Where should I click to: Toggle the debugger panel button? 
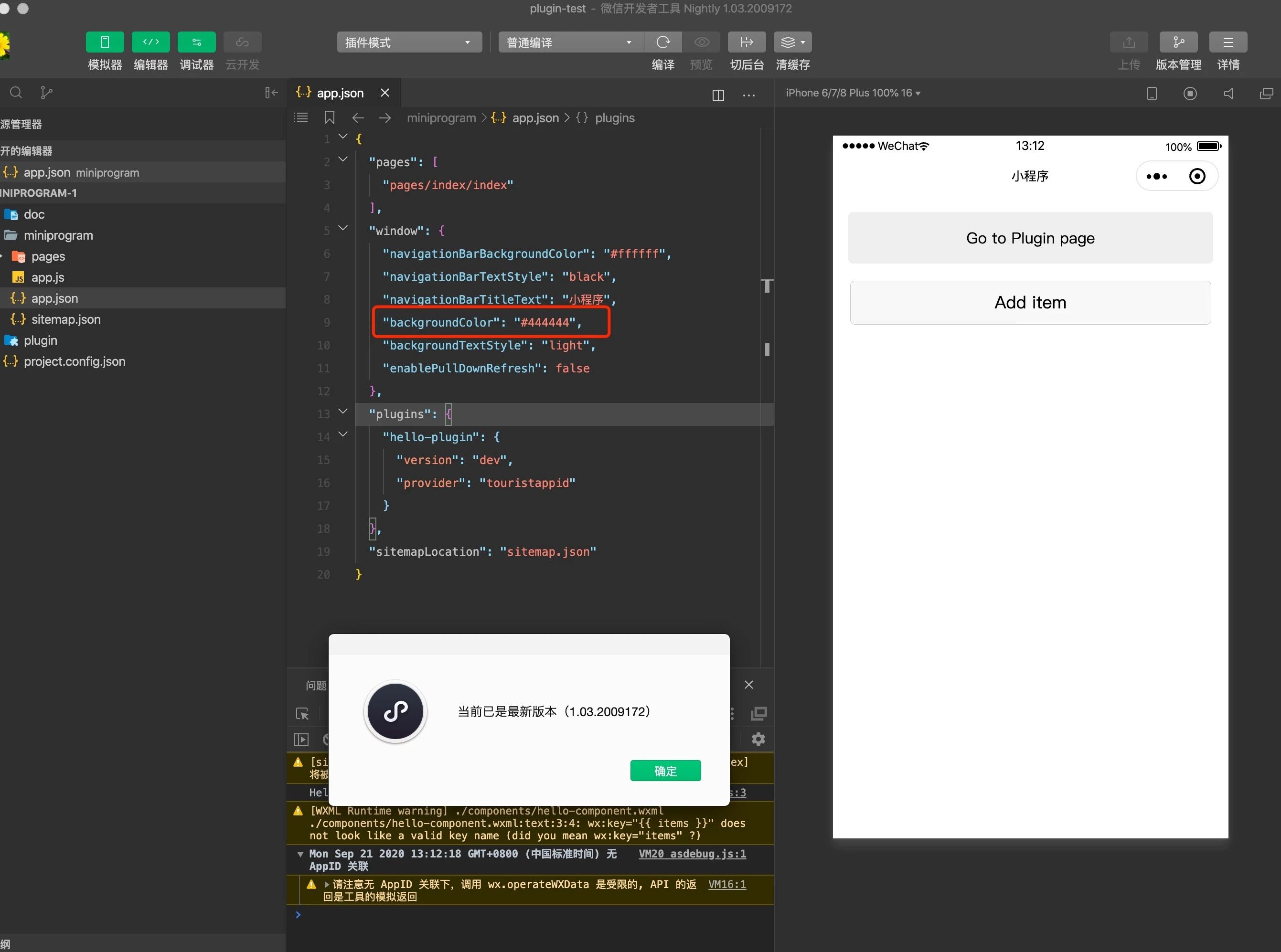point(197,42)
